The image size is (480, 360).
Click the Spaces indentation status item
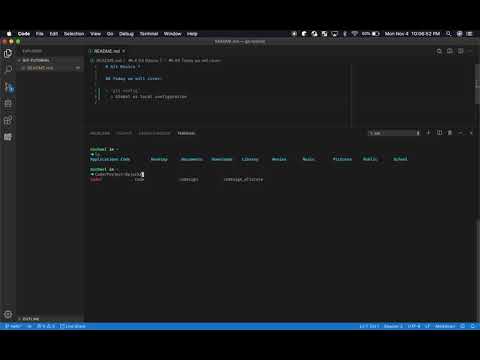point(393,326)
